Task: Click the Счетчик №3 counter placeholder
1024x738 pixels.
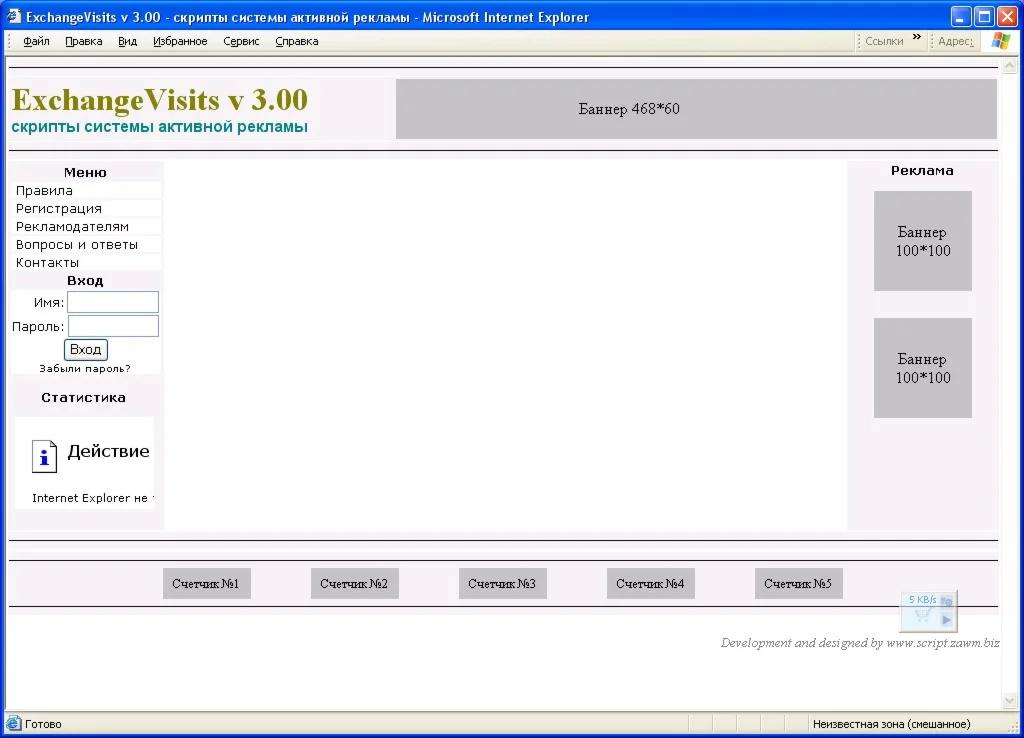Action: click(x=502, y=584)
